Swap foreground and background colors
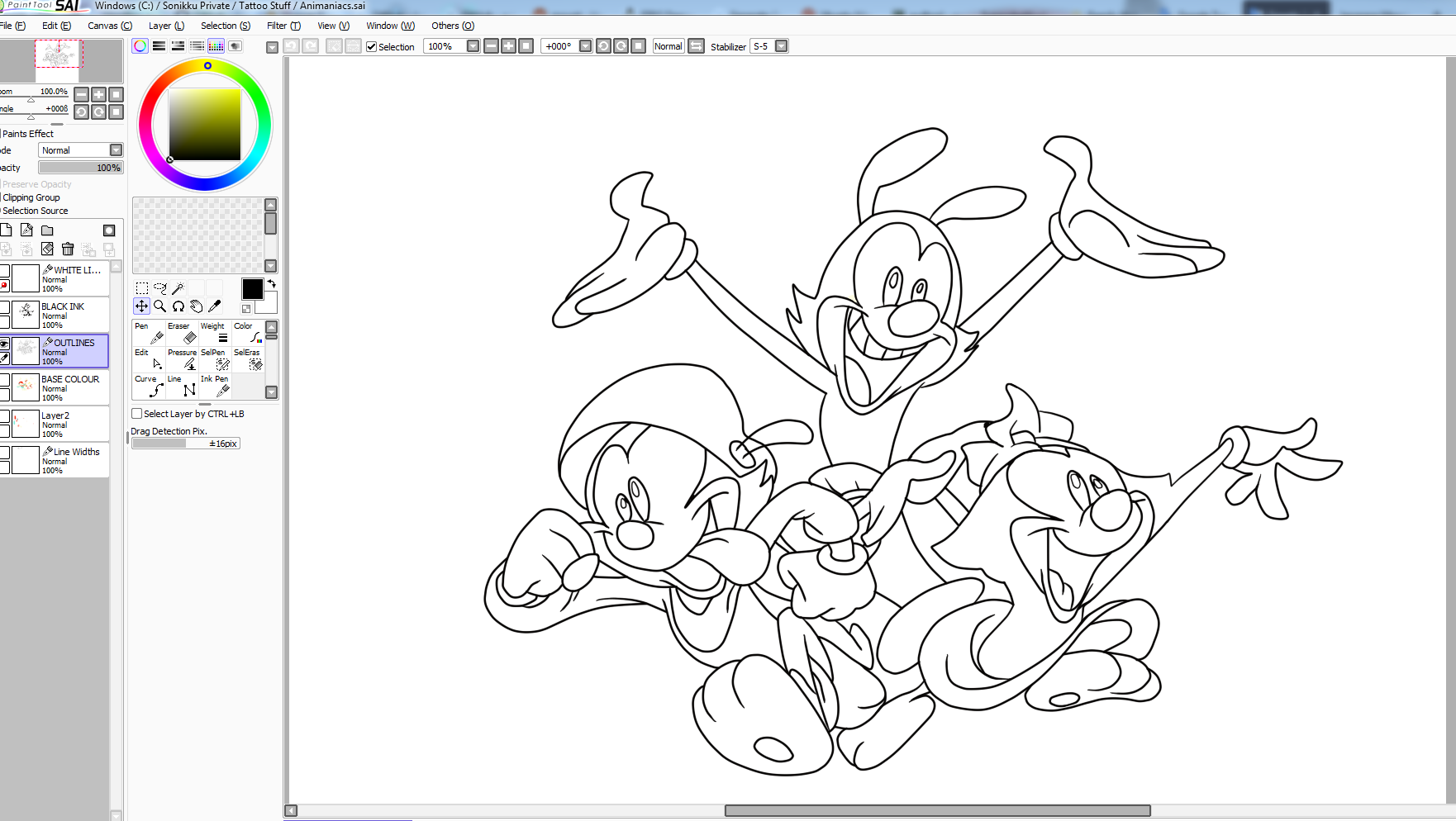The image size is (1456, 821). coord(271,284)
